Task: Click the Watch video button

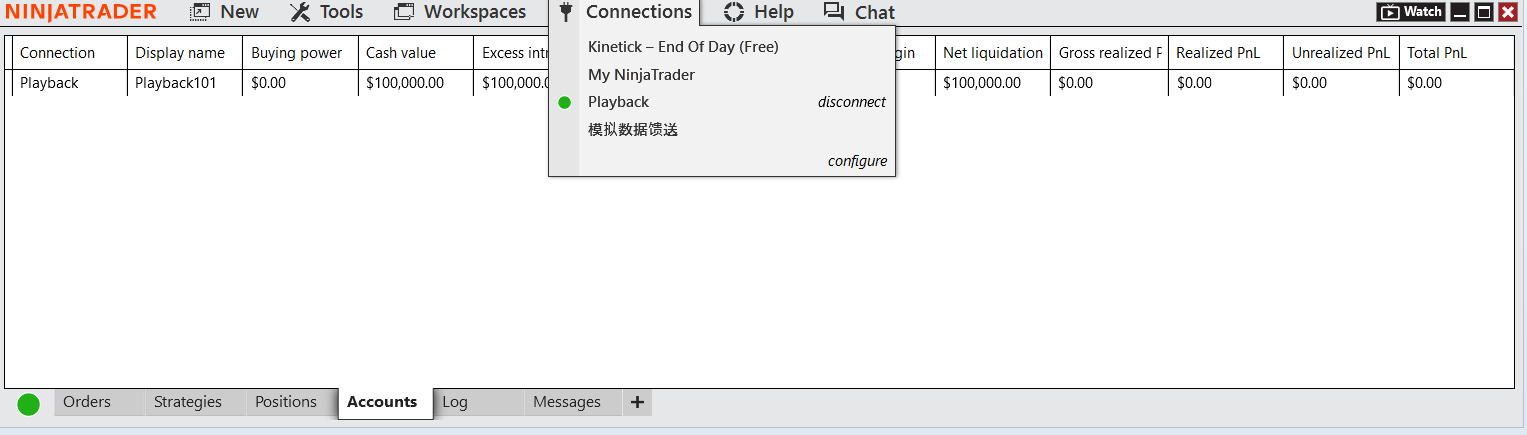Action: click(x=1410, y=12)
